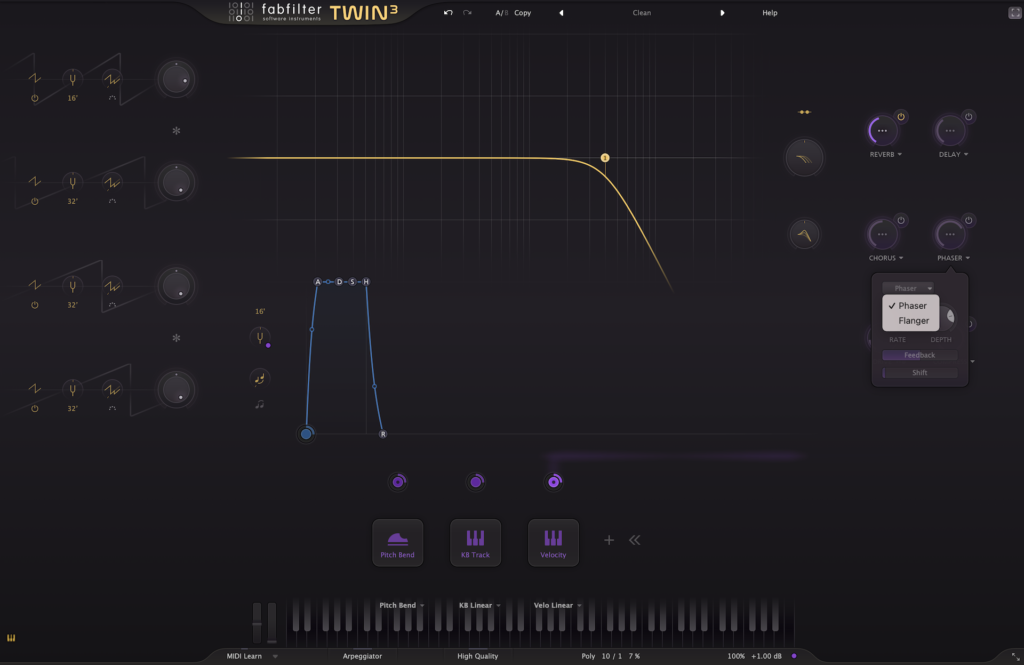Image resolution: width=1024 pixels, height=665 pixels.
Task: Click the add modulation source plus icon
Action: pyautogui.click(x=608, y=540)
